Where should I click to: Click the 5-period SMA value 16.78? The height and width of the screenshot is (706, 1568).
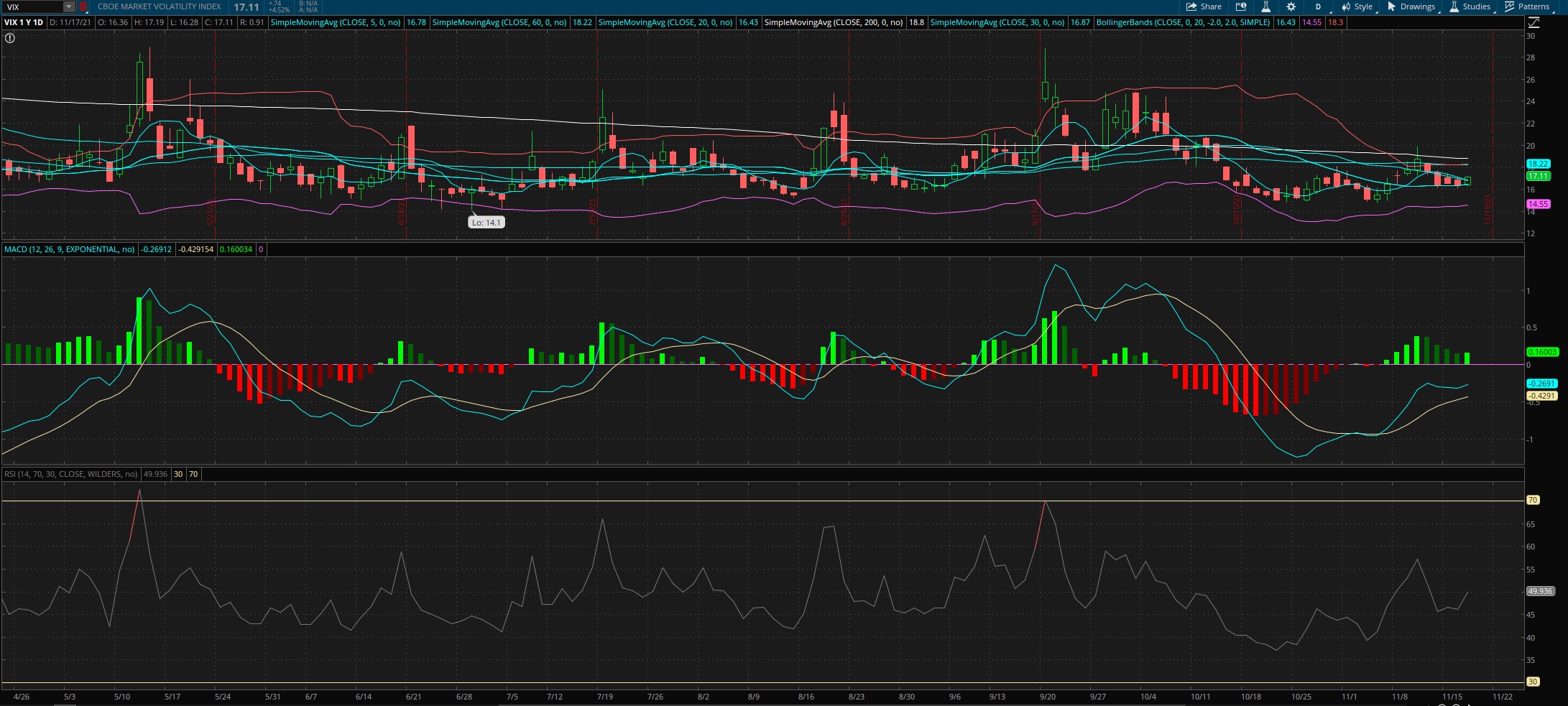click(x=416, y=22)
